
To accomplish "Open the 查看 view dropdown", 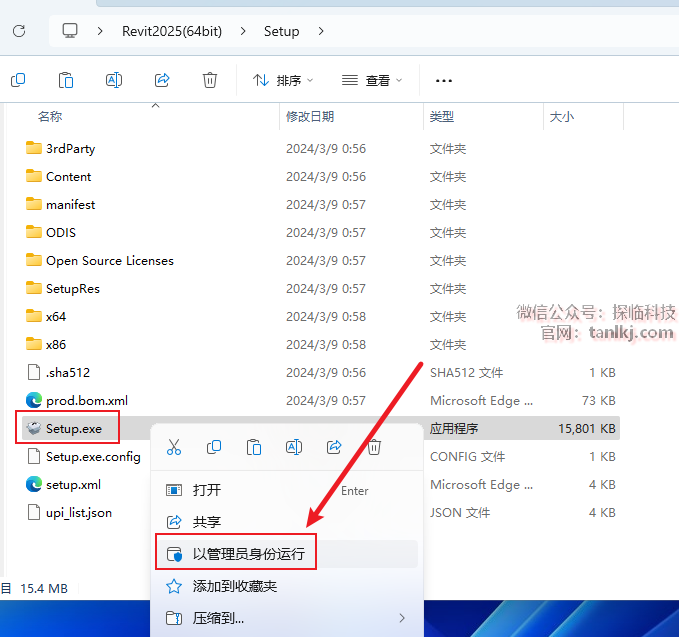I will click(x=372, y=80).
